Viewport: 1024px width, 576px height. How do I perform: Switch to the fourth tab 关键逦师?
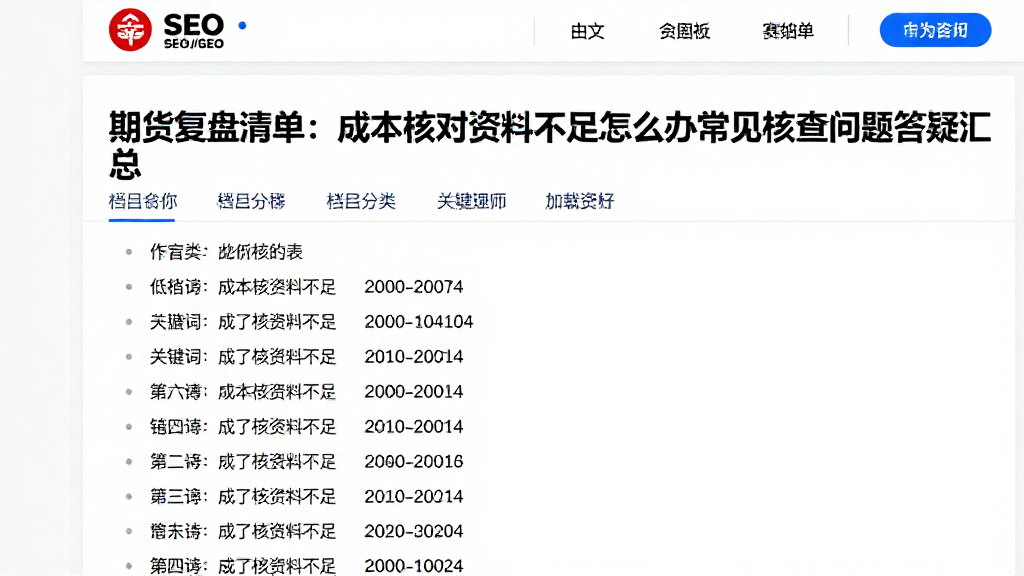pyautogui.click(x=472, y=201)
